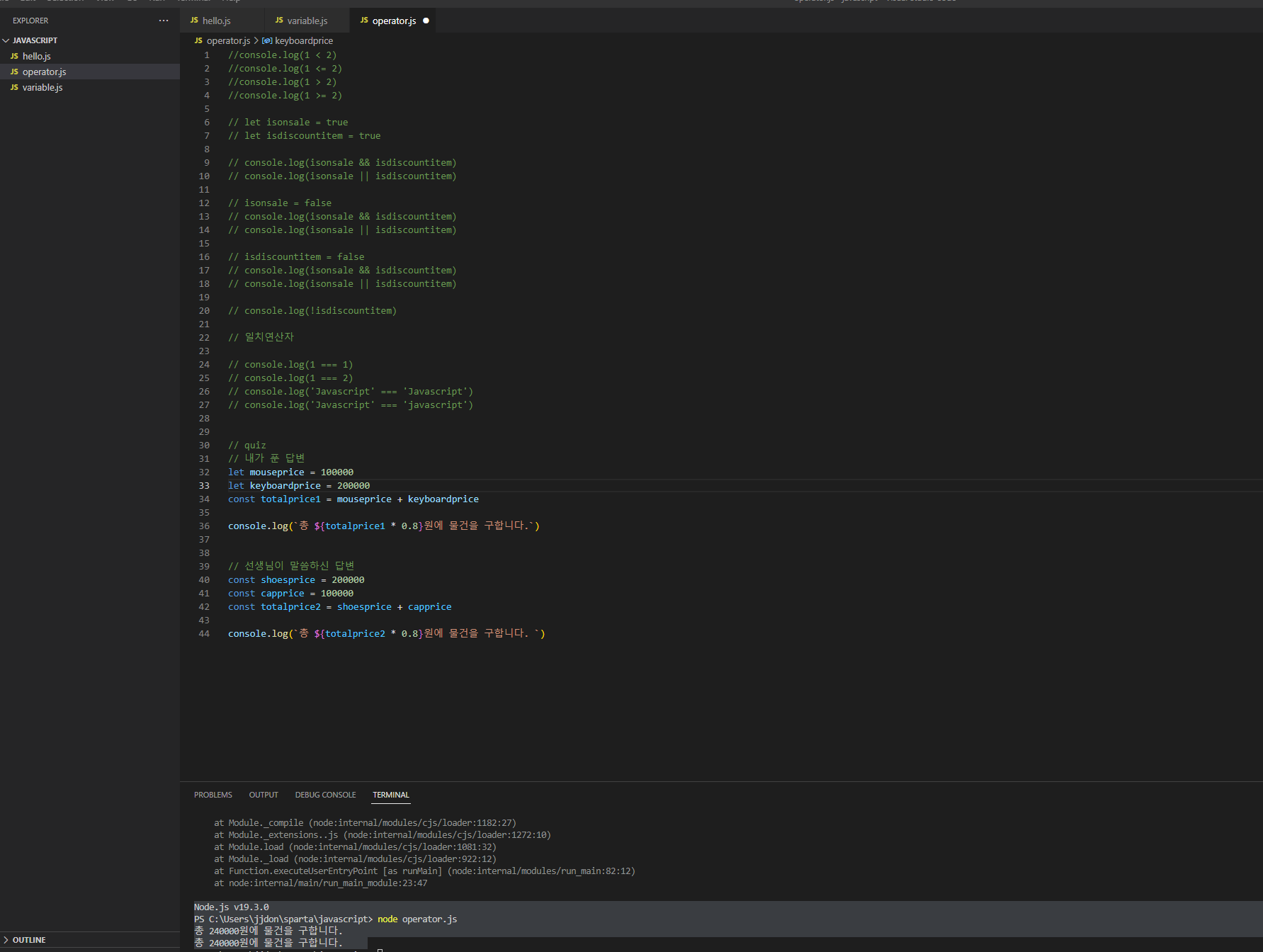Click the EXPLORER panel title
This screenshot has height=952, width=1263.
[30, 21]
